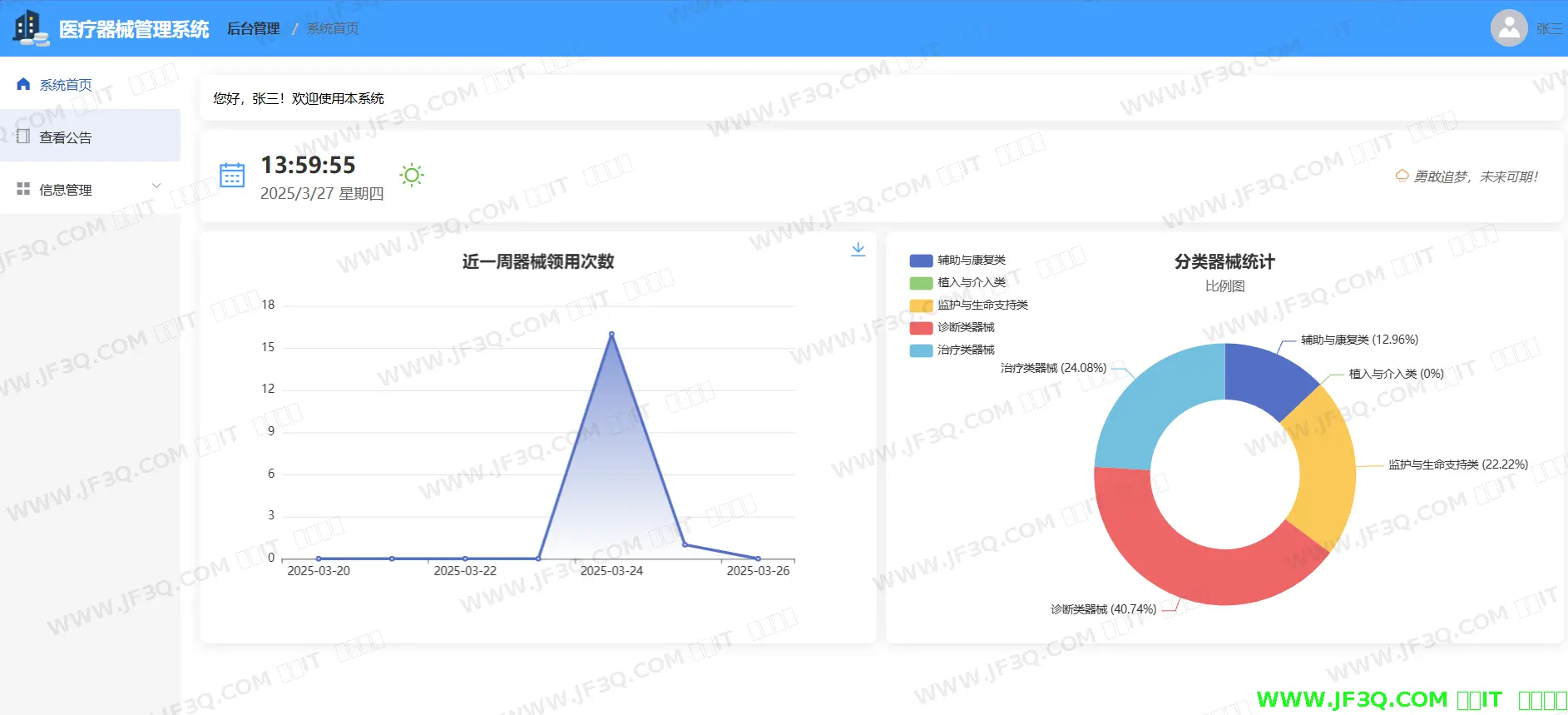
Task: Click the notice icon beside 查看公告
Action: 23,137
